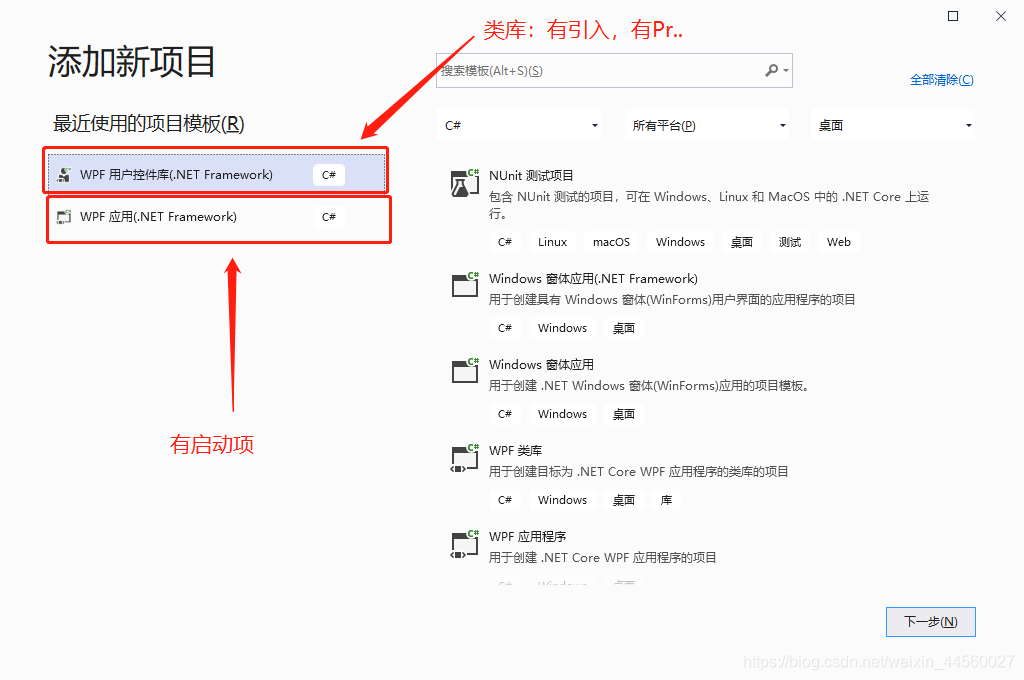Select Windows 窗体应用(.NET Framework) template title

coord(593,279)
